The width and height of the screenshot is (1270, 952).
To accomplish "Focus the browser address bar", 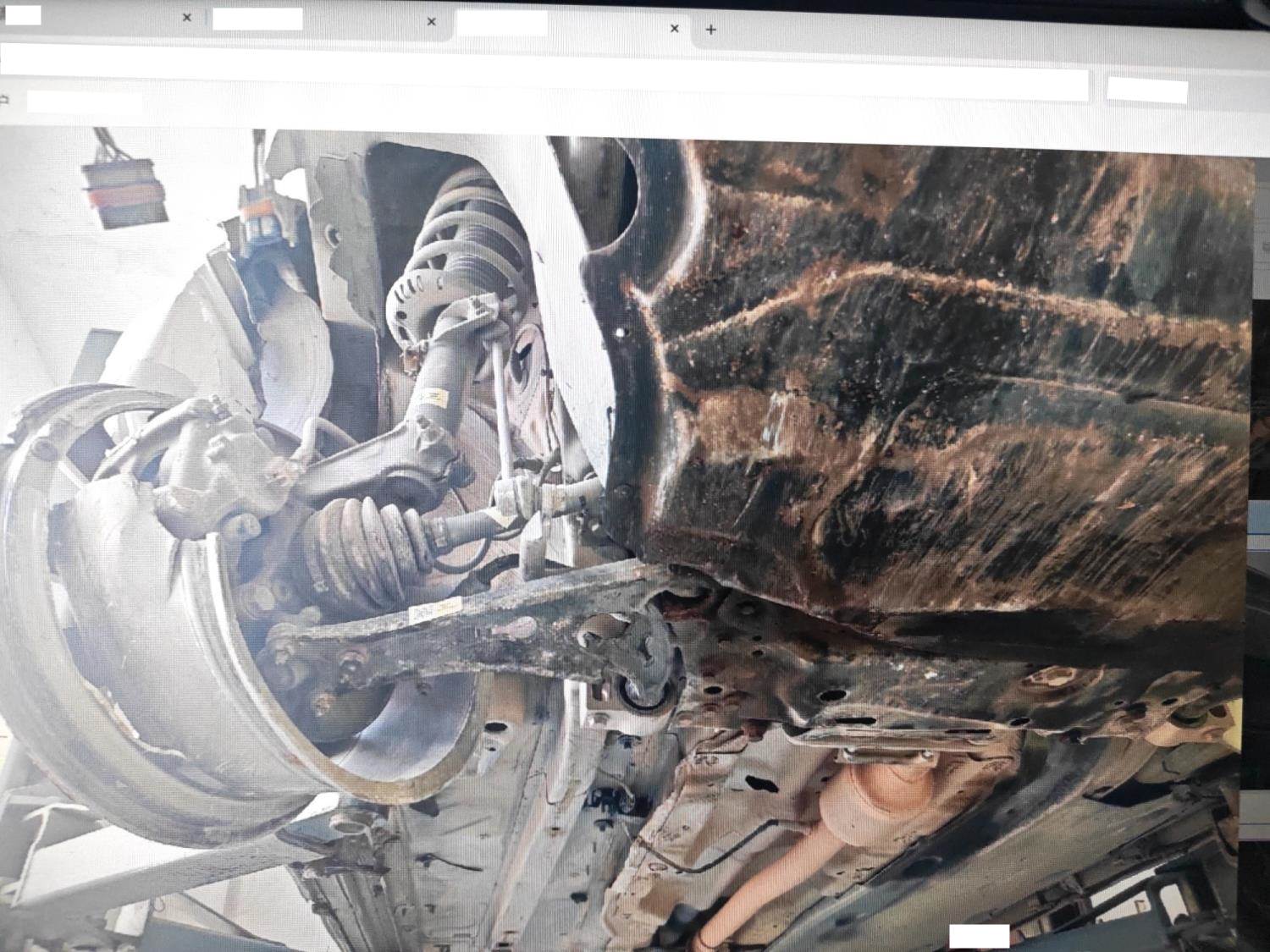I will click(542, 83).
